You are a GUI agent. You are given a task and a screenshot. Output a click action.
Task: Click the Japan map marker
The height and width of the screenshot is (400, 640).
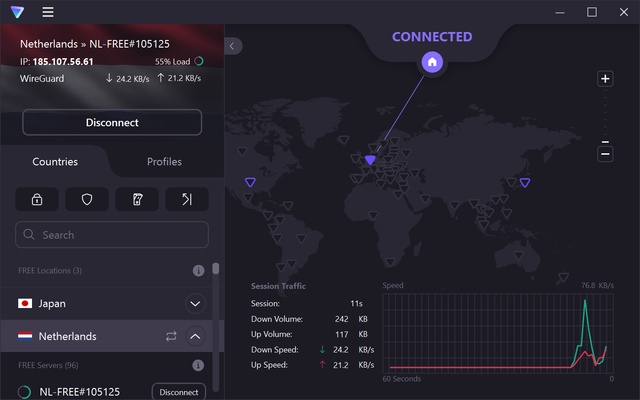[525, 182]
